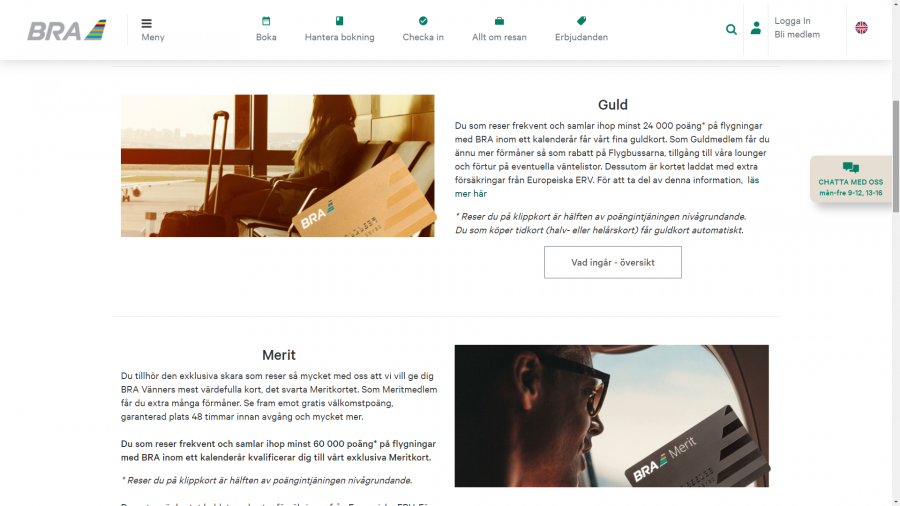Click the Hantera bokning book icon
Viewport: 900px width, 506px height.
pyautogui.click(x=339, y=21)
